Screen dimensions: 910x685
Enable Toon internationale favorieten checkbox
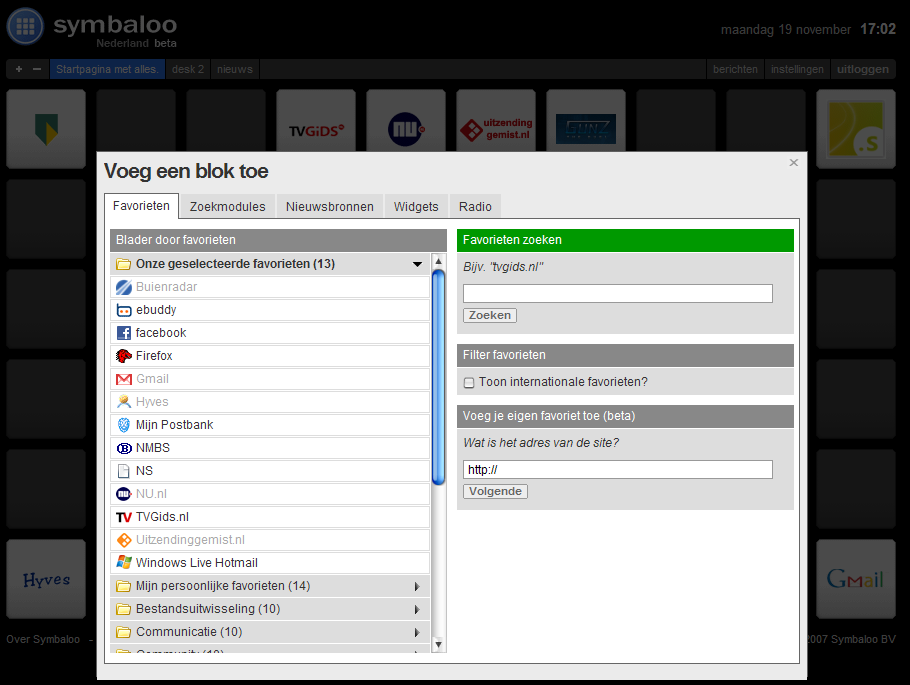[469, 383]
